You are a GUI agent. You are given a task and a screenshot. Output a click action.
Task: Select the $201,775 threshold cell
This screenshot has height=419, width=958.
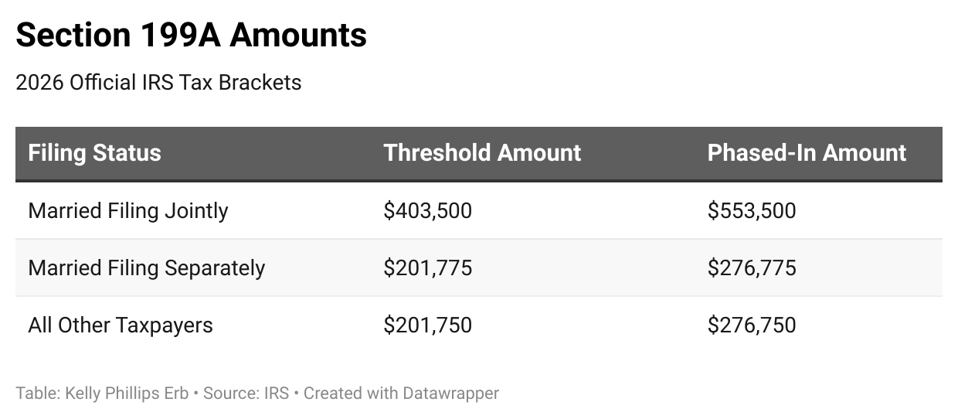click(427, 268)
